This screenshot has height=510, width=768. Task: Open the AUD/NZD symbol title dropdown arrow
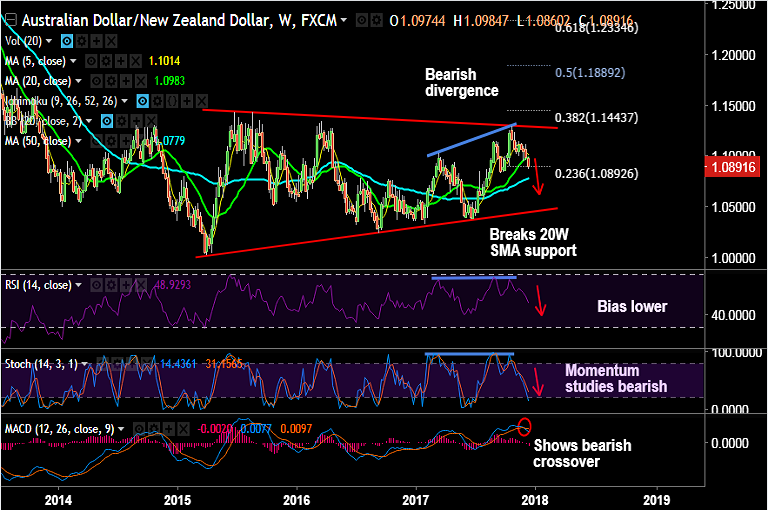[x=344, y=20]
